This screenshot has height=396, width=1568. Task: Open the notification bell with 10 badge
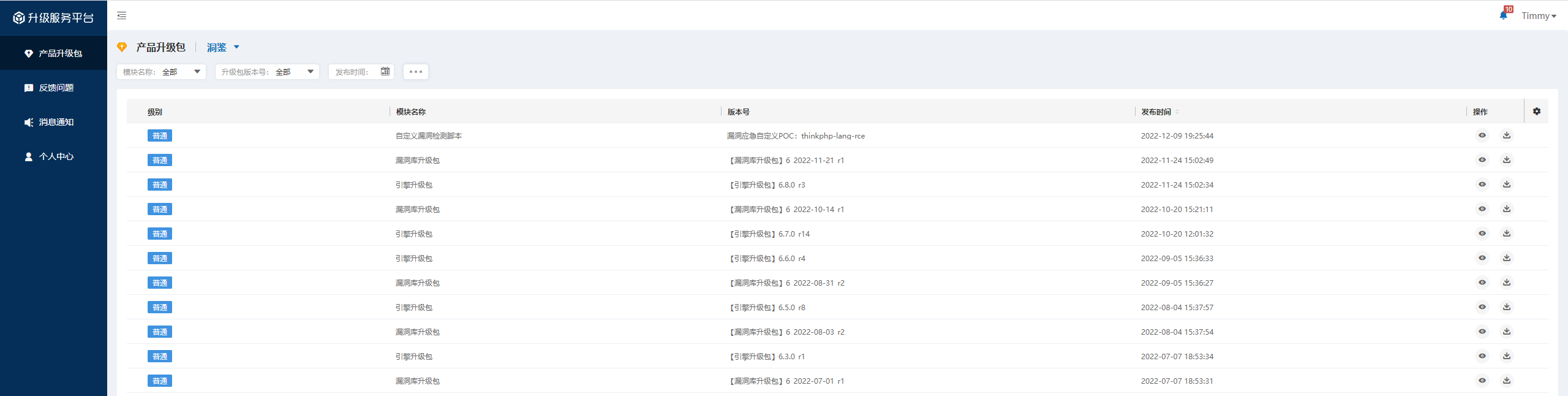[1503, 15]
